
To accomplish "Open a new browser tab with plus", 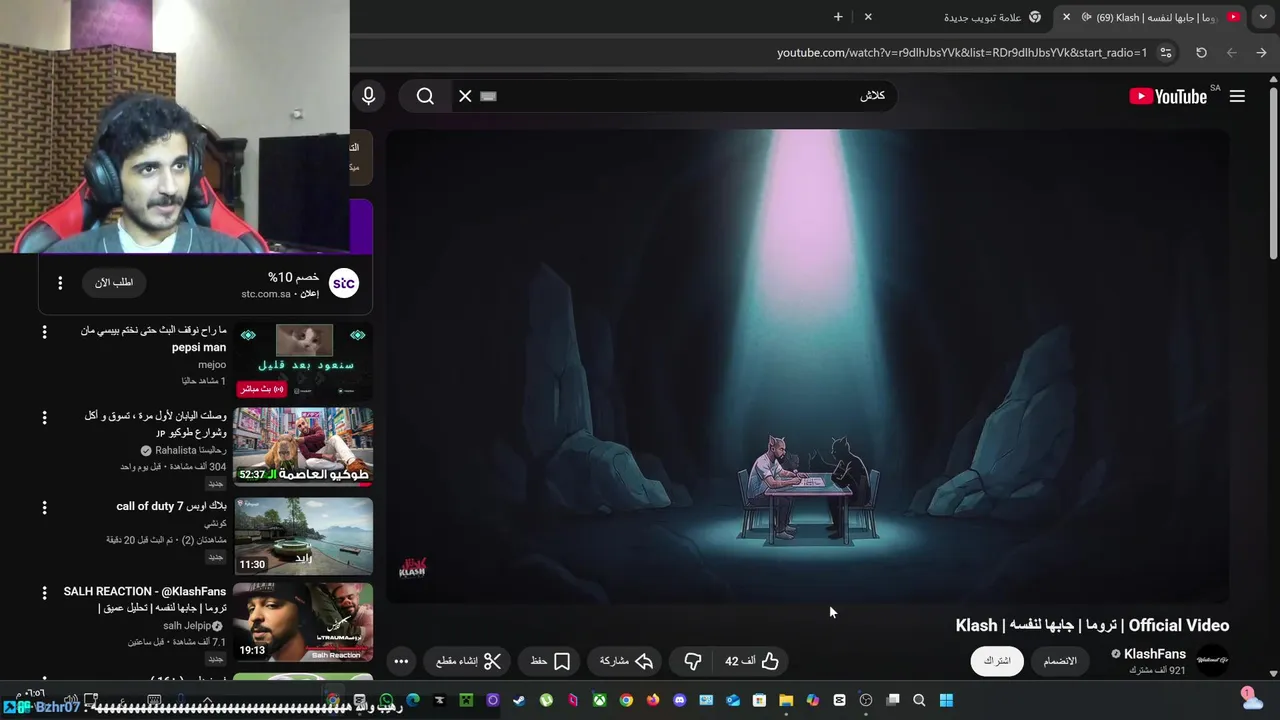I will 838,17.
